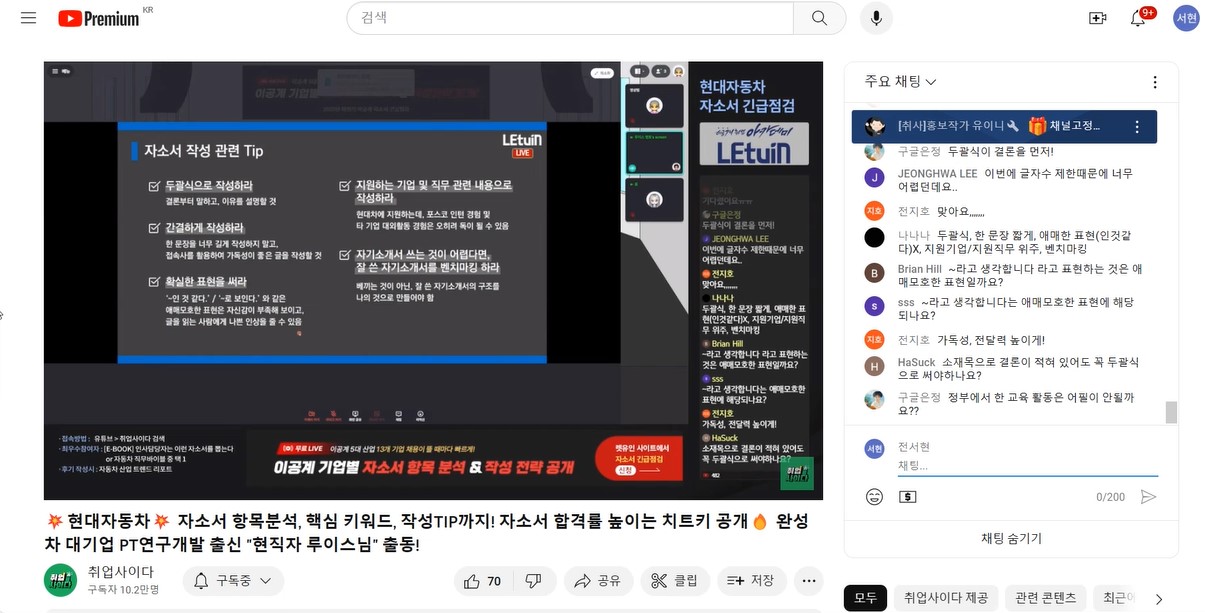This screenshot has height=613, width=1205.
Task: Open the pinned message more options
Action: 1136,127
